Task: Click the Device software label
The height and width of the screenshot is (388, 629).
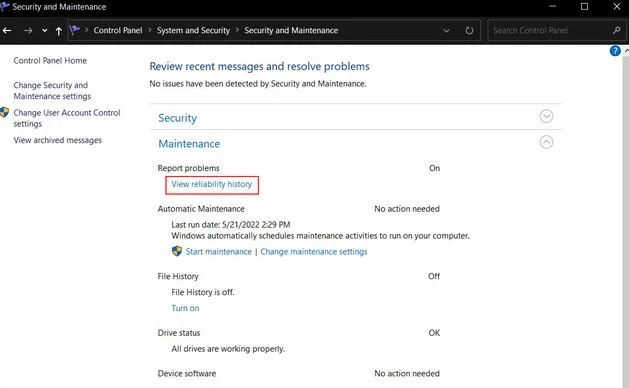Action: (187, 374)
